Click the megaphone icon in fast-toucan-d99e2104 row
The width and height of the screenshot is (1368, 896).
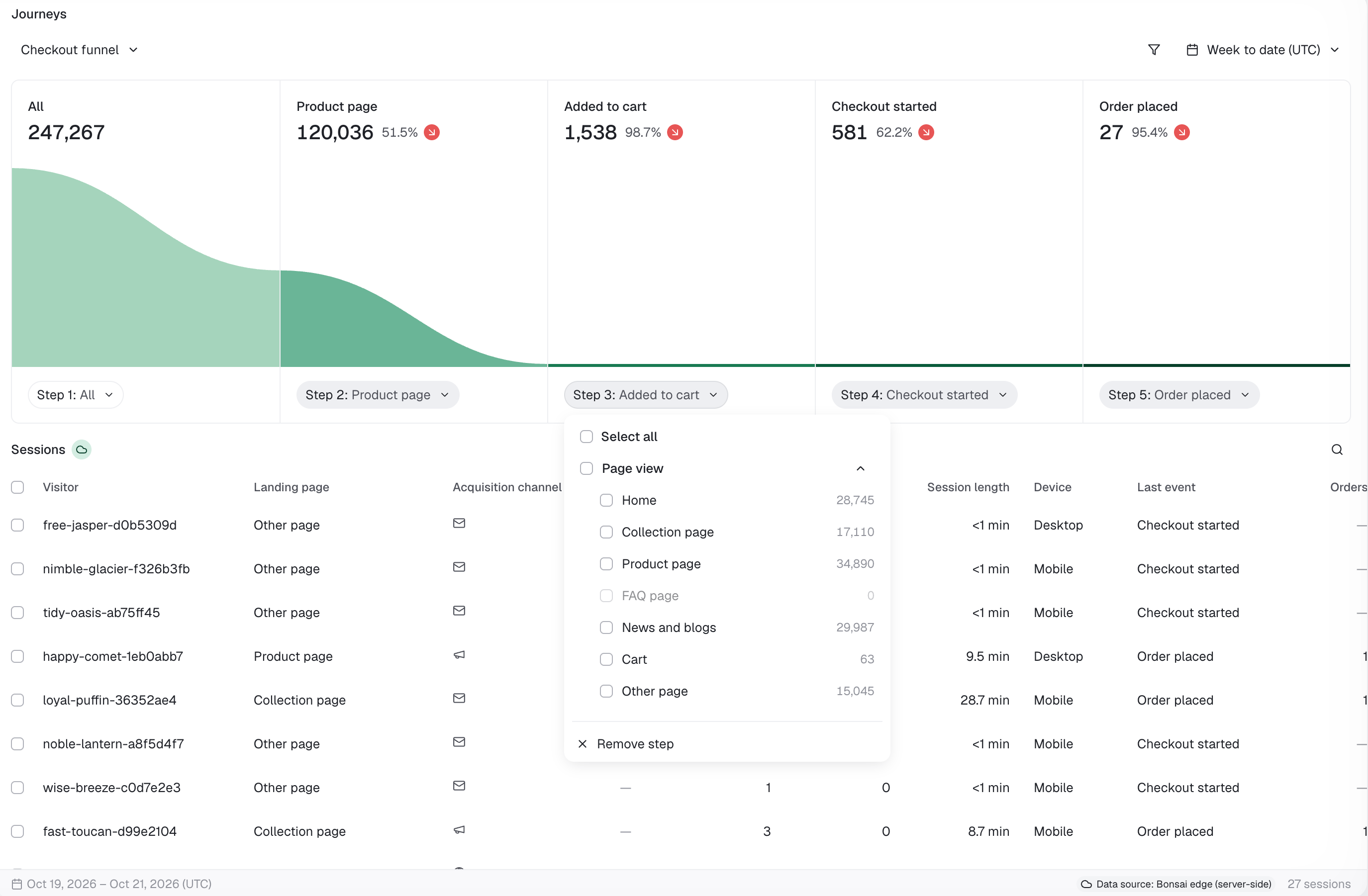point(459,830)
